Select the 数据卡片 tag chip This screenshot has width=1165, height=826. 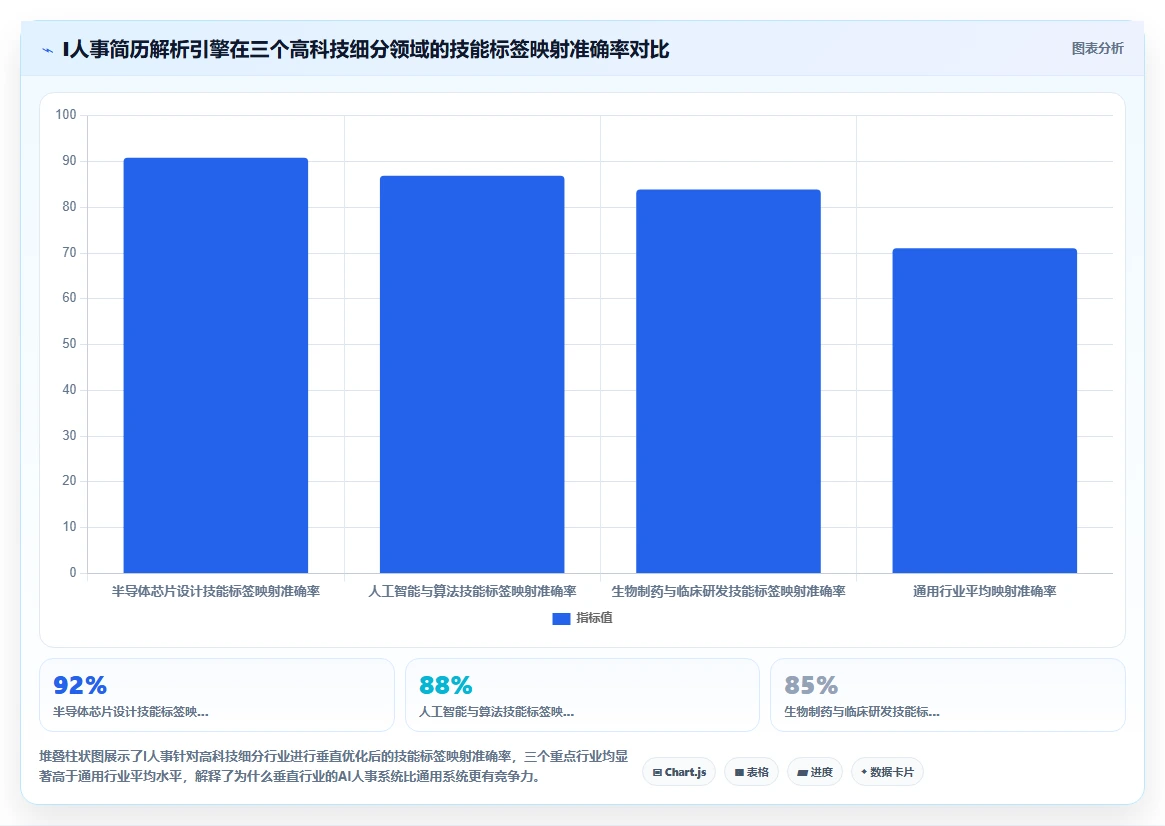coord(887,772)
